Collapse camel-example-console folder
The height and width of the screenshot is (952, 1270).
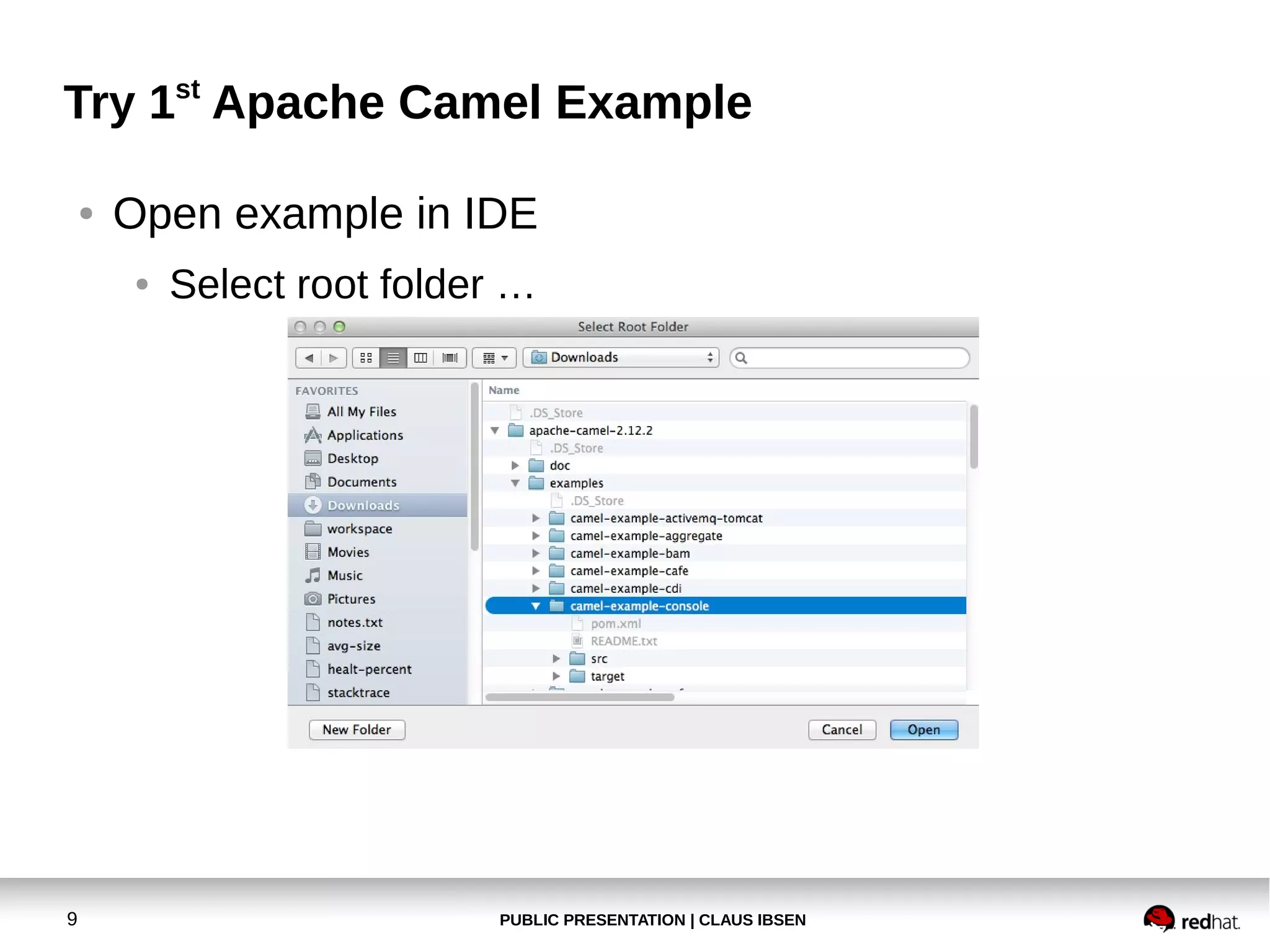tap(536, 606)
